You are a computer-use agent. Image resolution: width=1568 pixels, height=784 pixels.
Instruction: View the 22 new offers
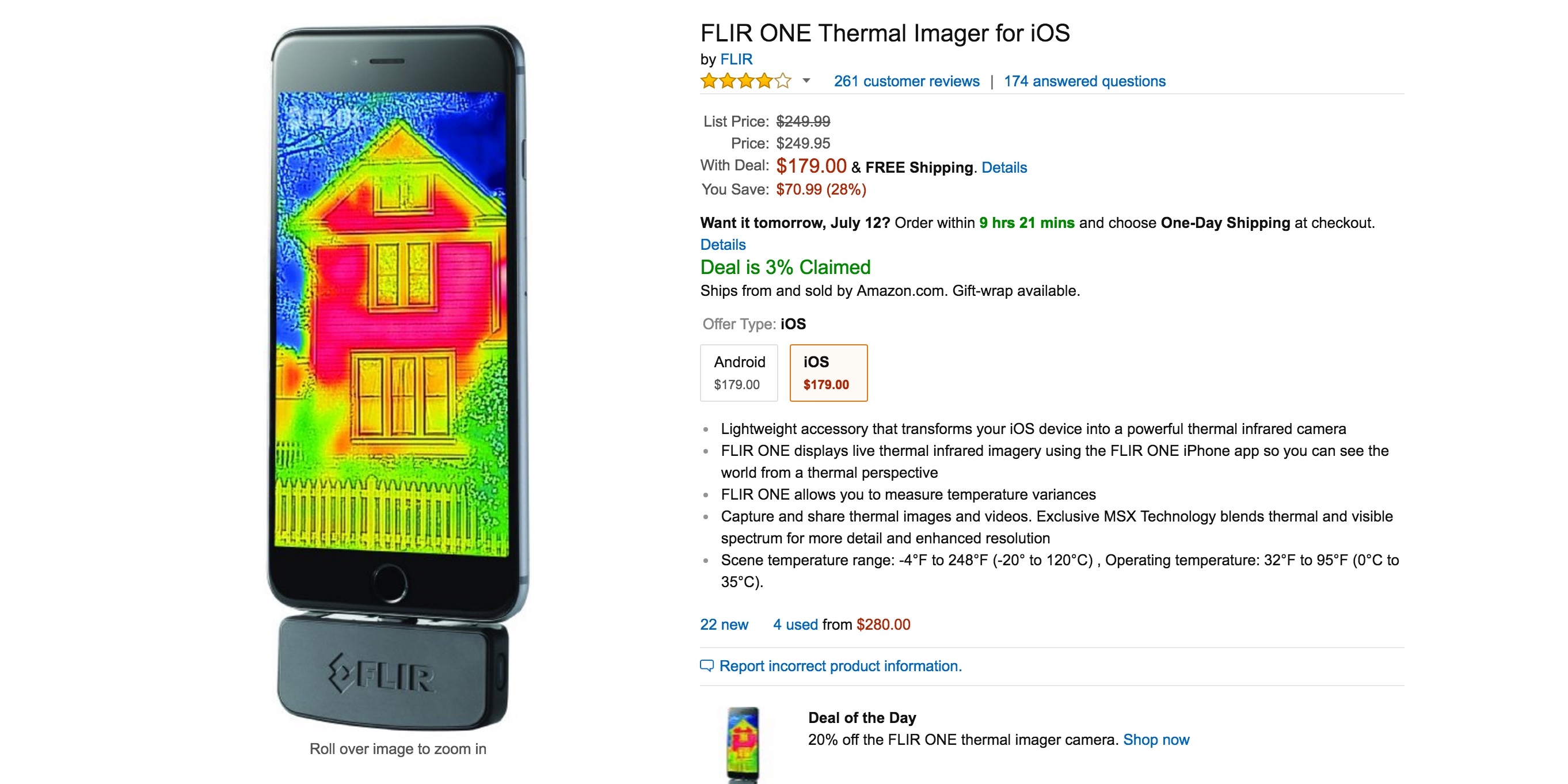pos(724,624)
